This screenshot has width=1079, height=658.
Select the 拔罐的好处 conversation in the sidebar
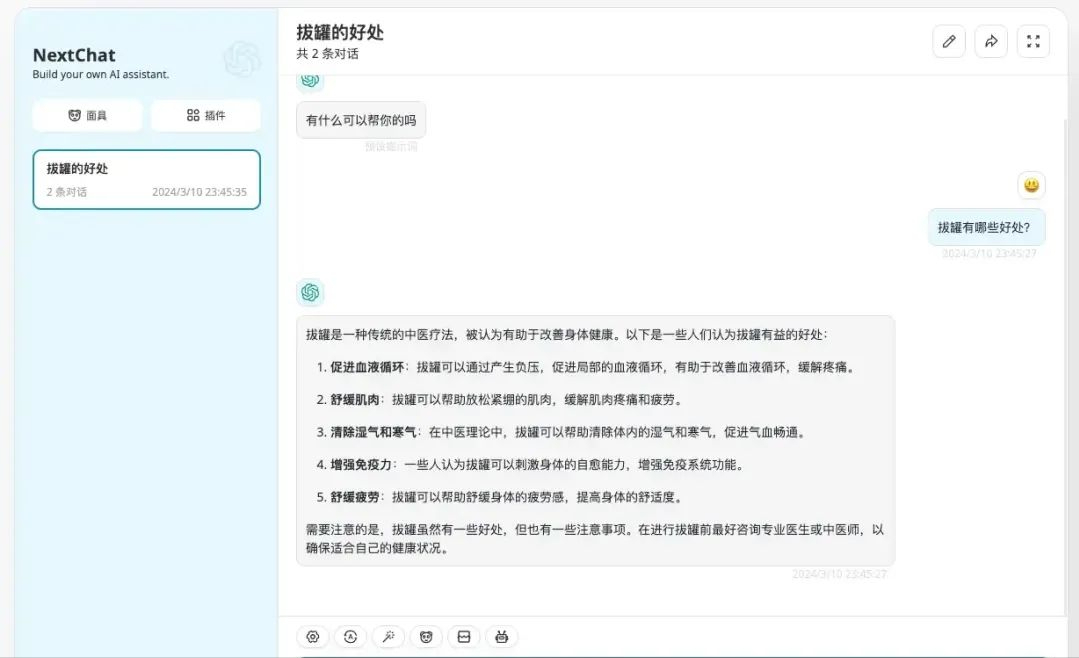point(146,179)
